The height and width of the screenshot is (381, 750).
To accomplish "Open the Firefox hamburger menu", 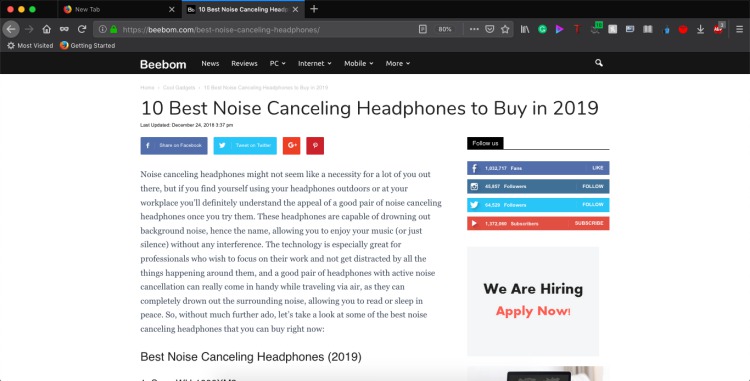I will point(739,29).
